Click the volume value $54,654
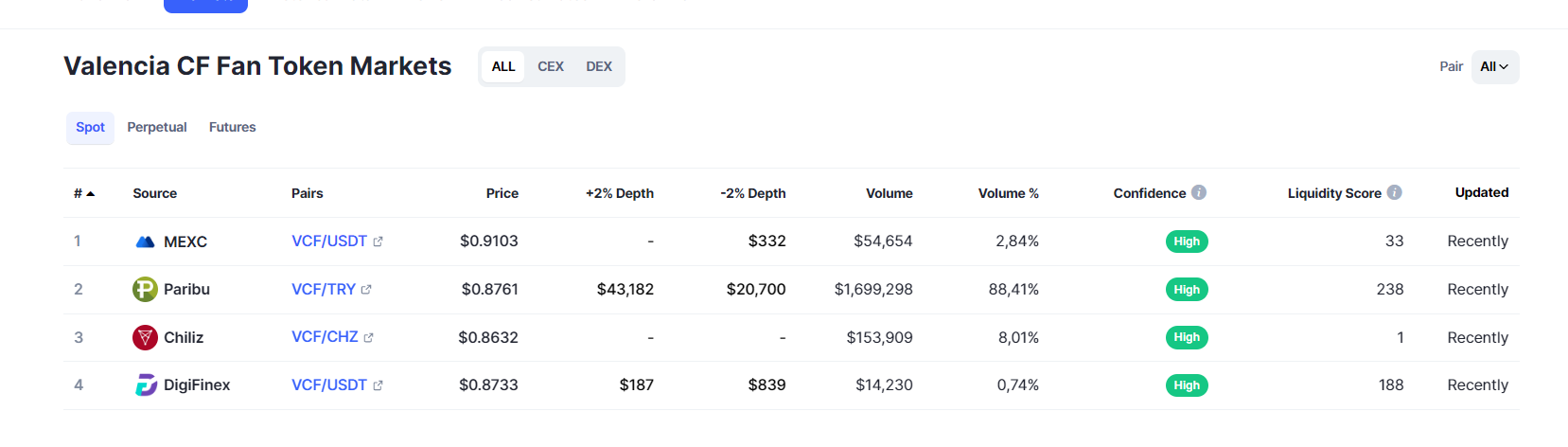Screen dimensions: 1568x447 coord(883,241)
